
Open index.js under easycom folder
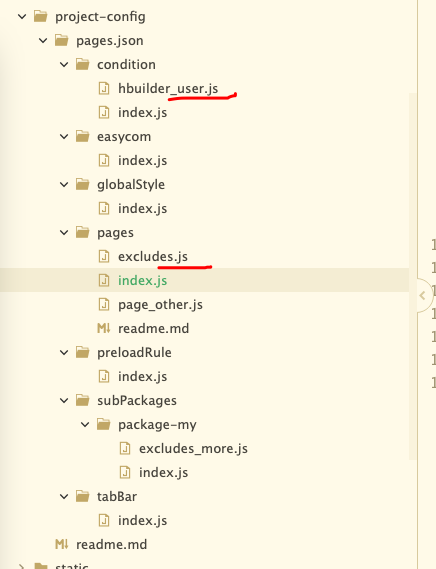click(x=142, y=160)
